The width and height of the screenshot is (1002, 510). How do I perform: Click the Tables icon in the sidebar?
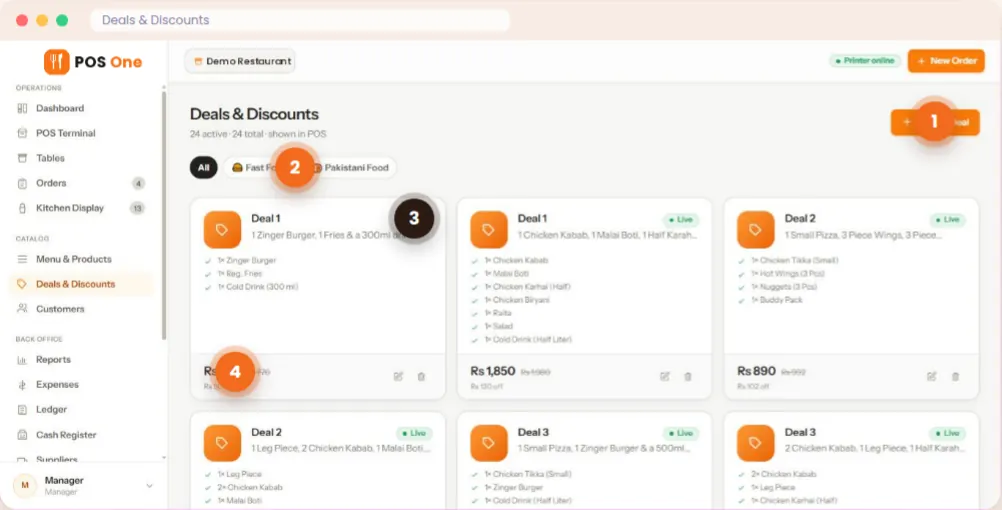(22, 158)
